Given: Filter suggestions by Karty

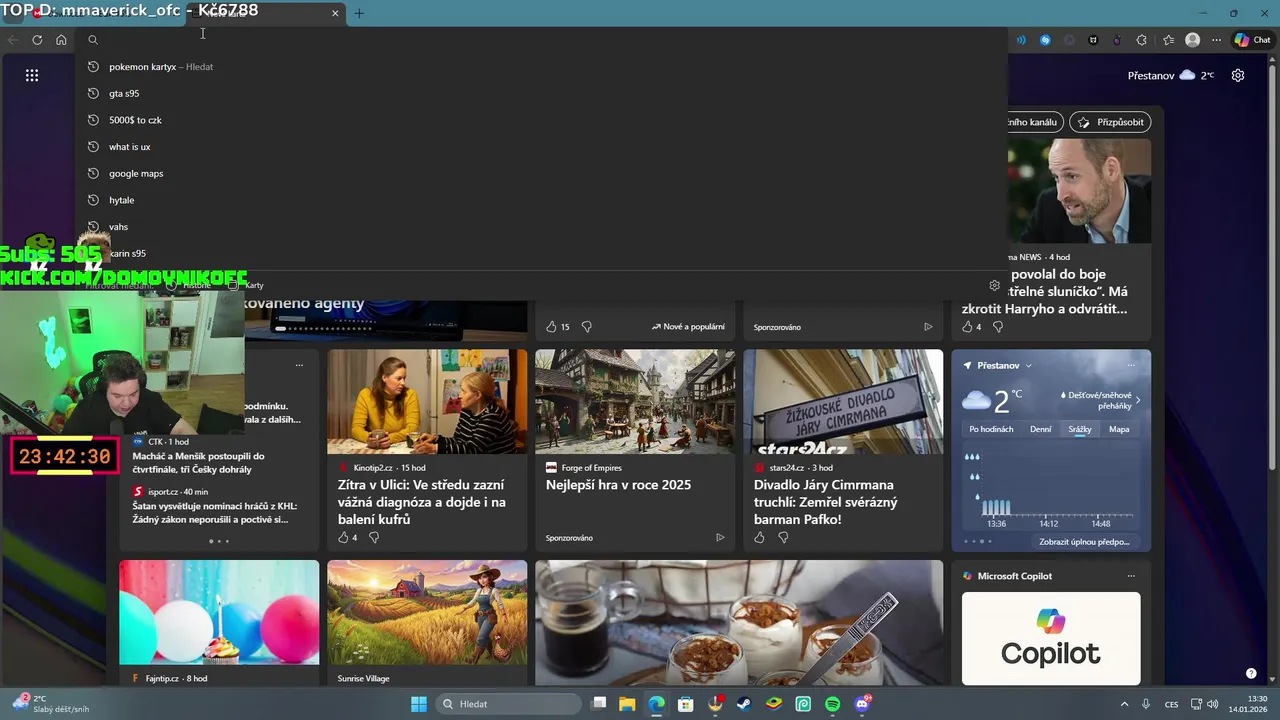Looking at the screenshot, I should (246, 285).
